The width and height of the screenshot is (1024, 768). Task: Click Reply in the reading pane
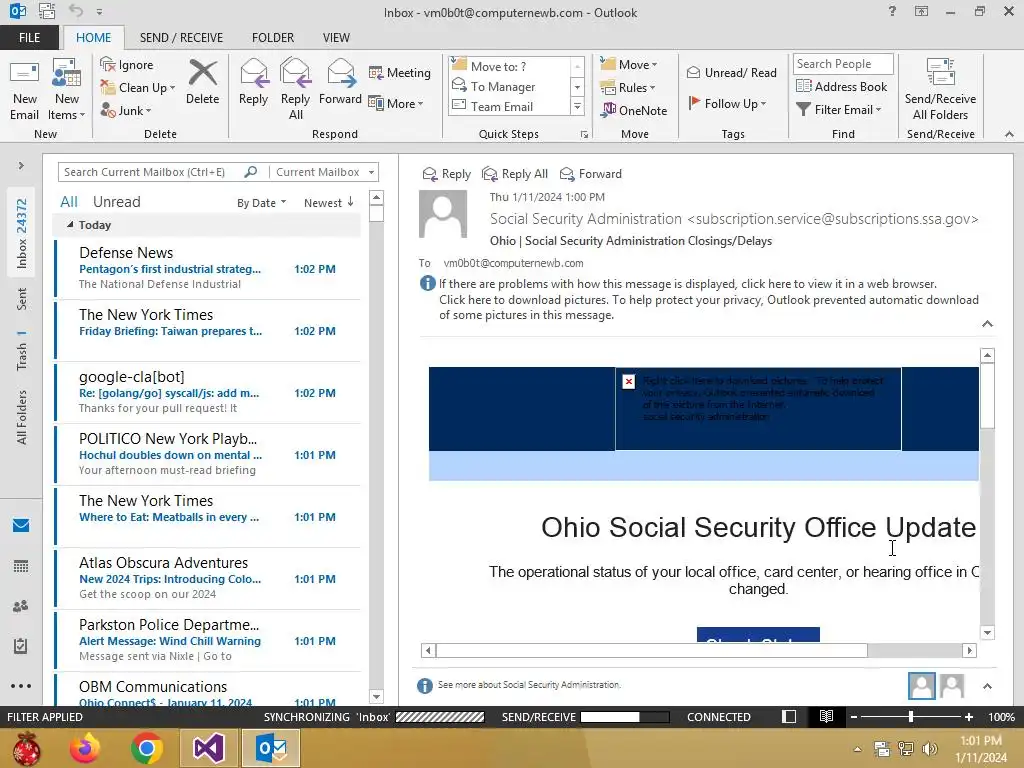tap(447, 174)
